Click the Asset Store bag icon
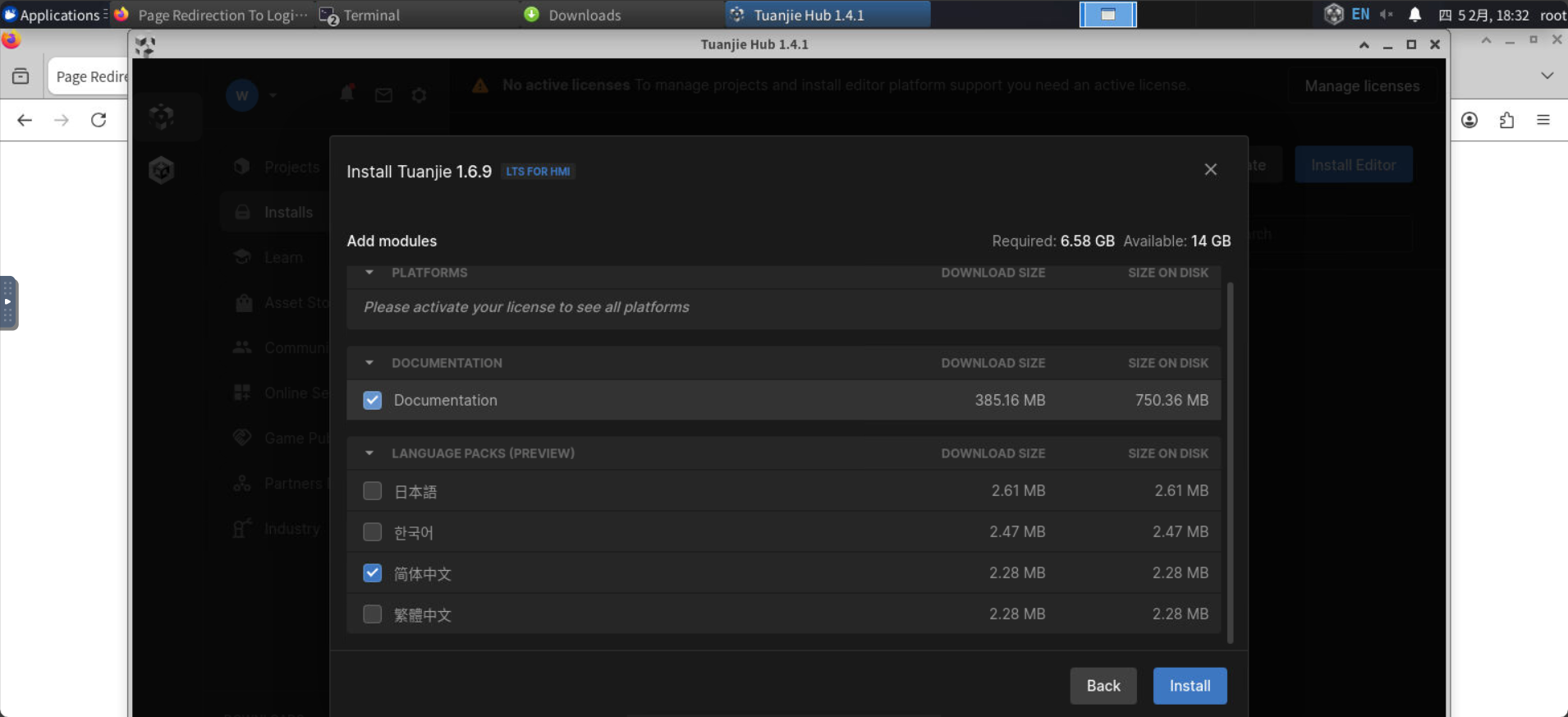 point(244,302)
